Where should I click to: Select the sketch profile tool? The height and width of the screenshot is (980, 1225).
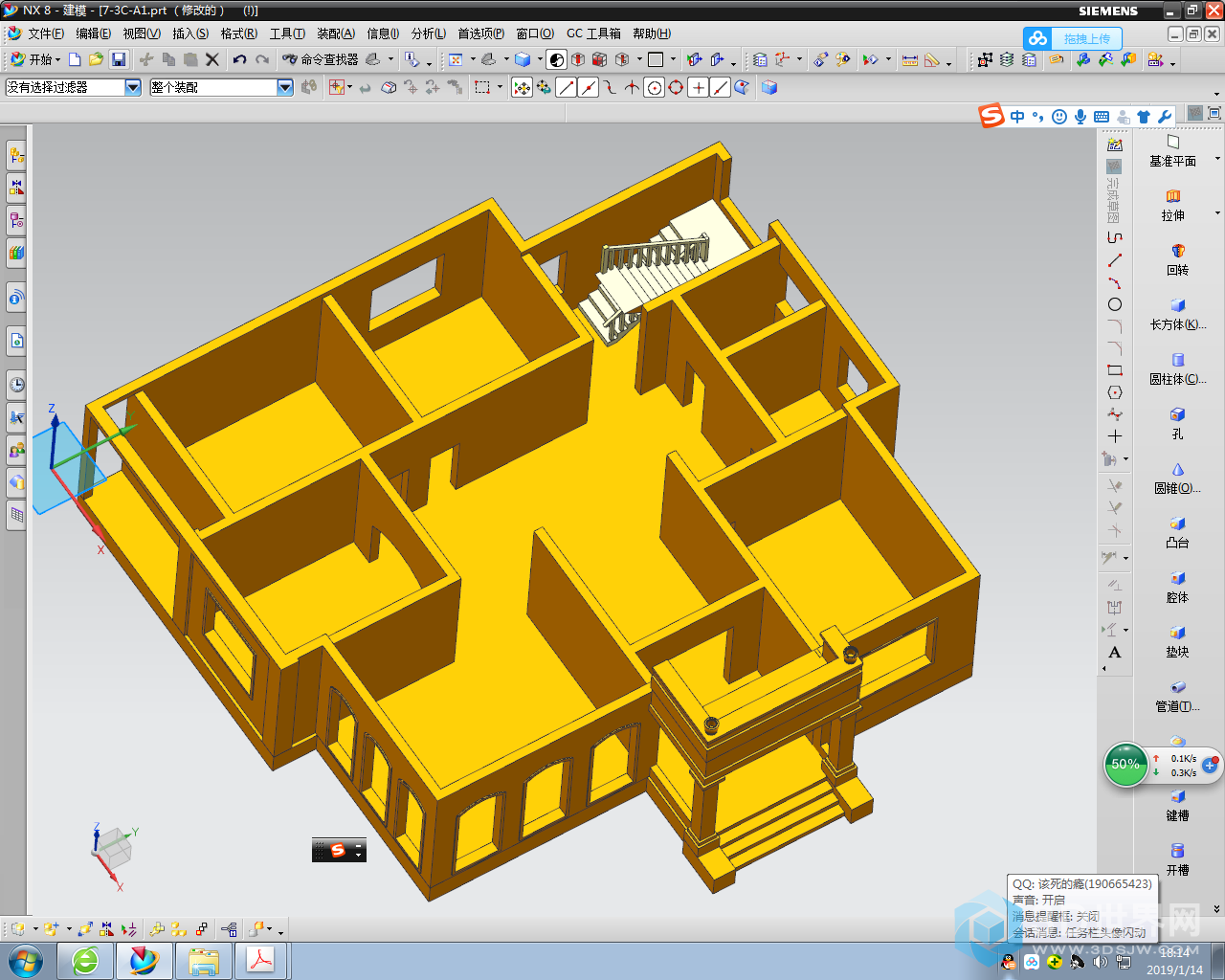(1114, 237)
